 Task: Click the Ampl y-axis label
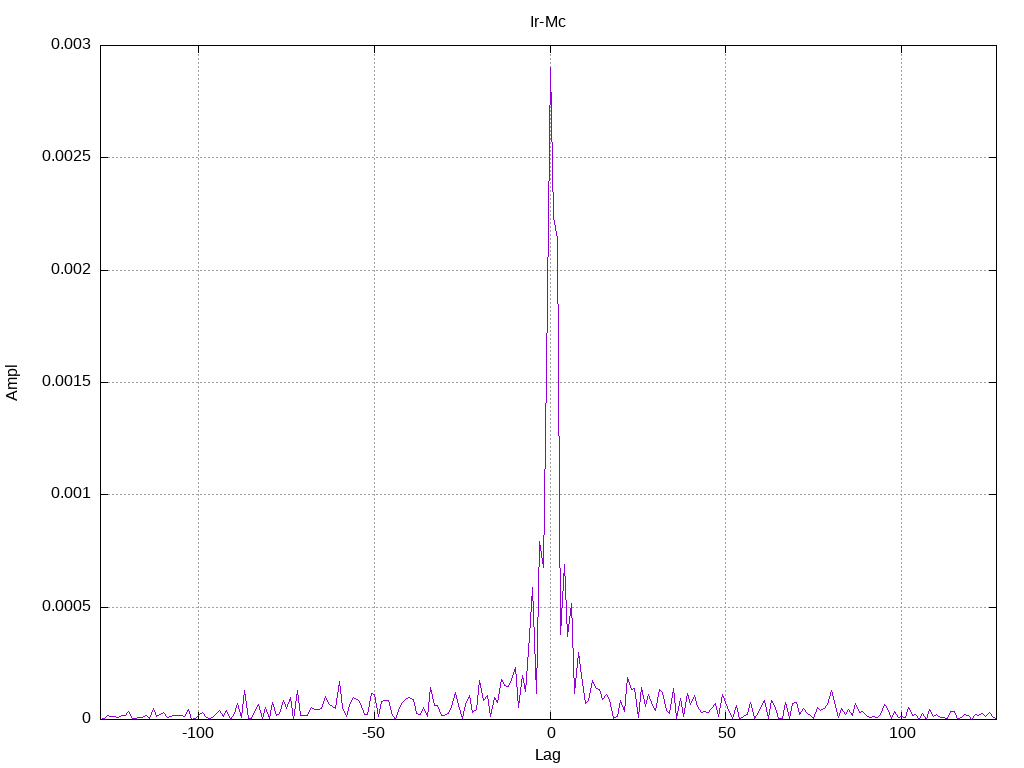(12, 383)
